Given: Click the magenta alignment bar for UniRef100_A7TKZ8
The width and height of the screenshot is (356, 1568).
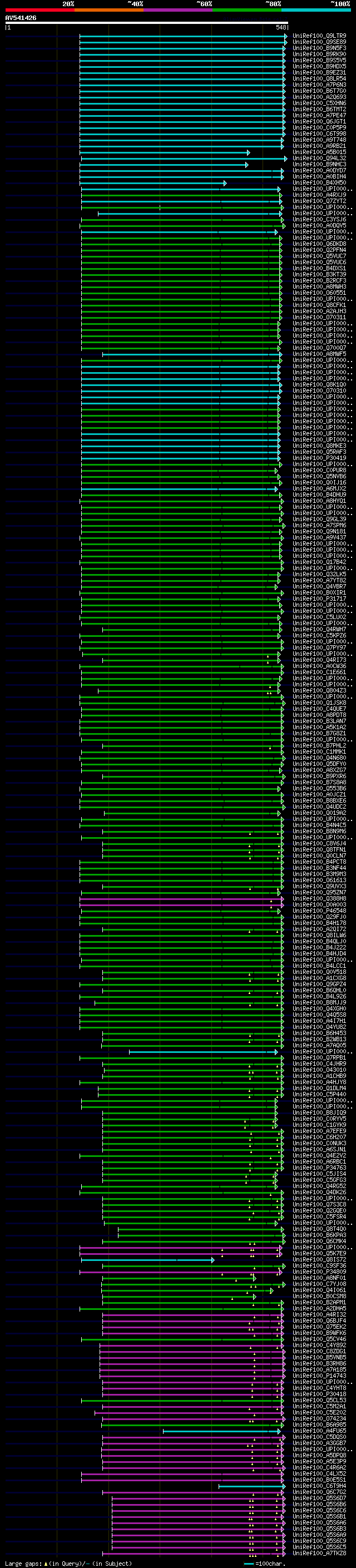Looking at the screenshot, I should click(x=193, y=1554).
